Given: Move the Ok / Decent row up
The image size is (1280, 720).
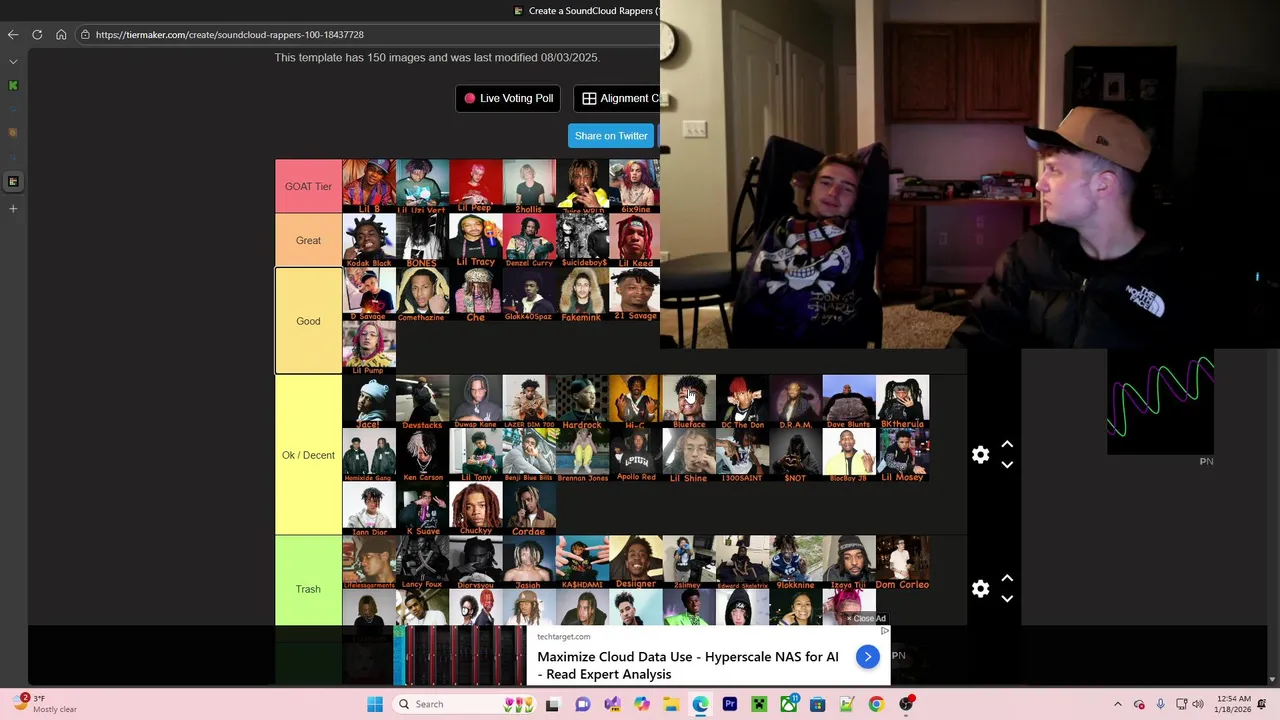Looking at the screenshot, I should [1007, 444].
